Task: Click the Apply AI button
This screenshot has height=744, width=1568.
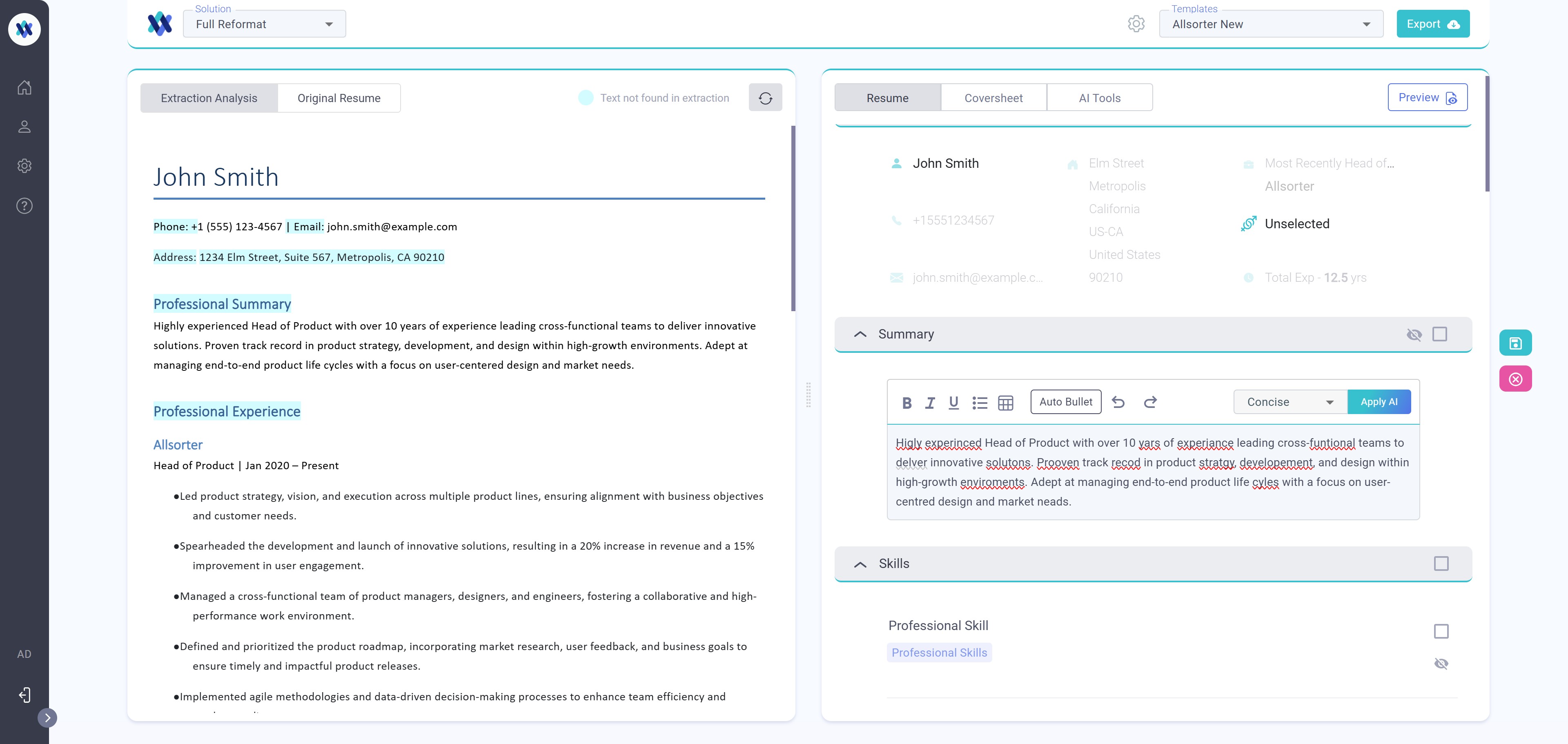Action: coord(1379,402)
